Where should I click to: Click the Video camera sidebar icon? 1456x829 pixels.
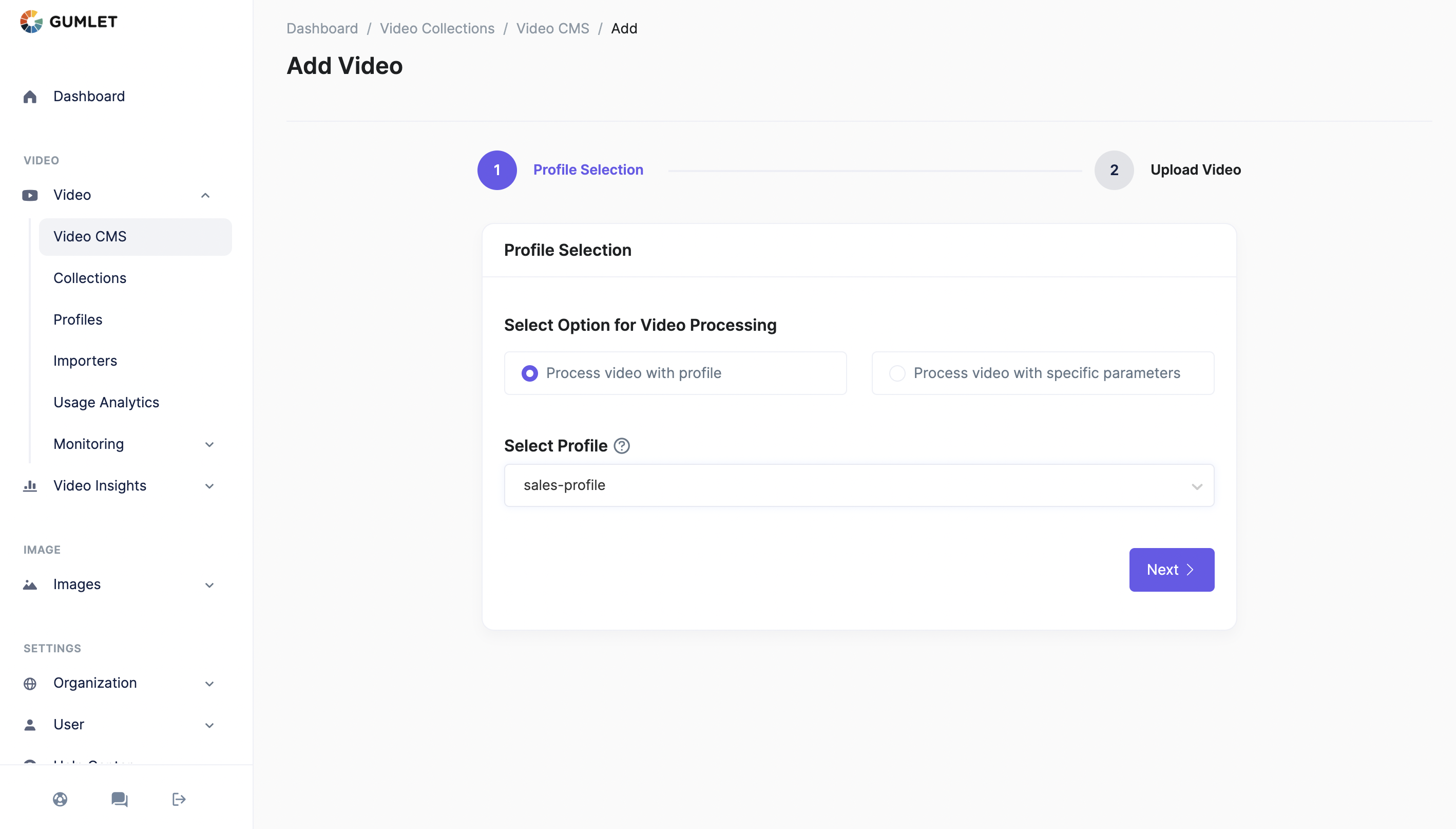[30, 195]
